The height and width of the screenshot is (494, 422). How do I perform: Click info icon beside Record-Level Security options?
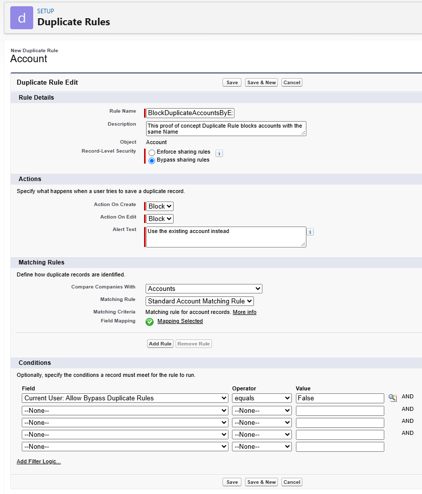219,153
